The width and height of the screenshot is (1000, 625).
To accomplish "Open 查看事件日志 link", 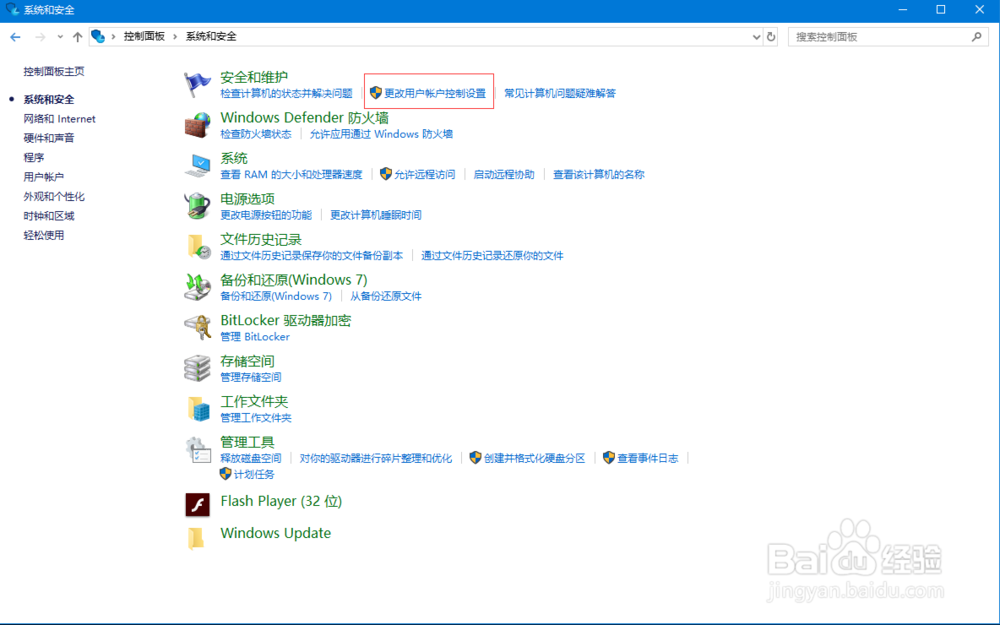I will [647, 458].
